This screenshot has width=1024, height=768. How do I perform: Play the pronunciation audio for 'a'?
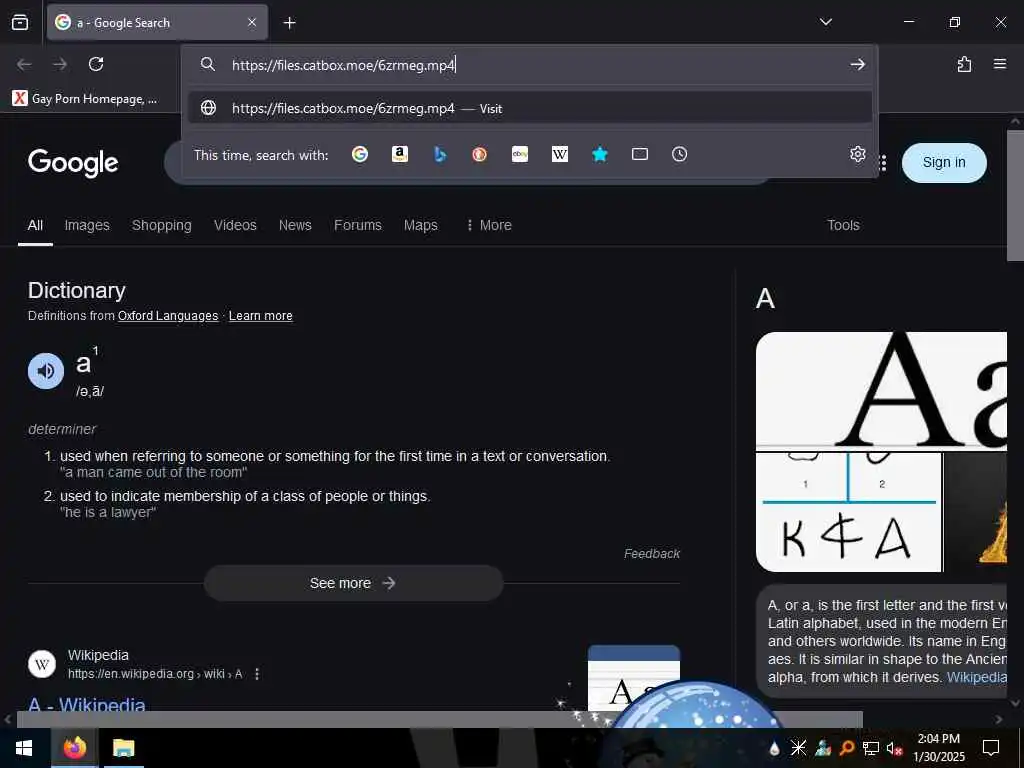click(x=46, y=371)
